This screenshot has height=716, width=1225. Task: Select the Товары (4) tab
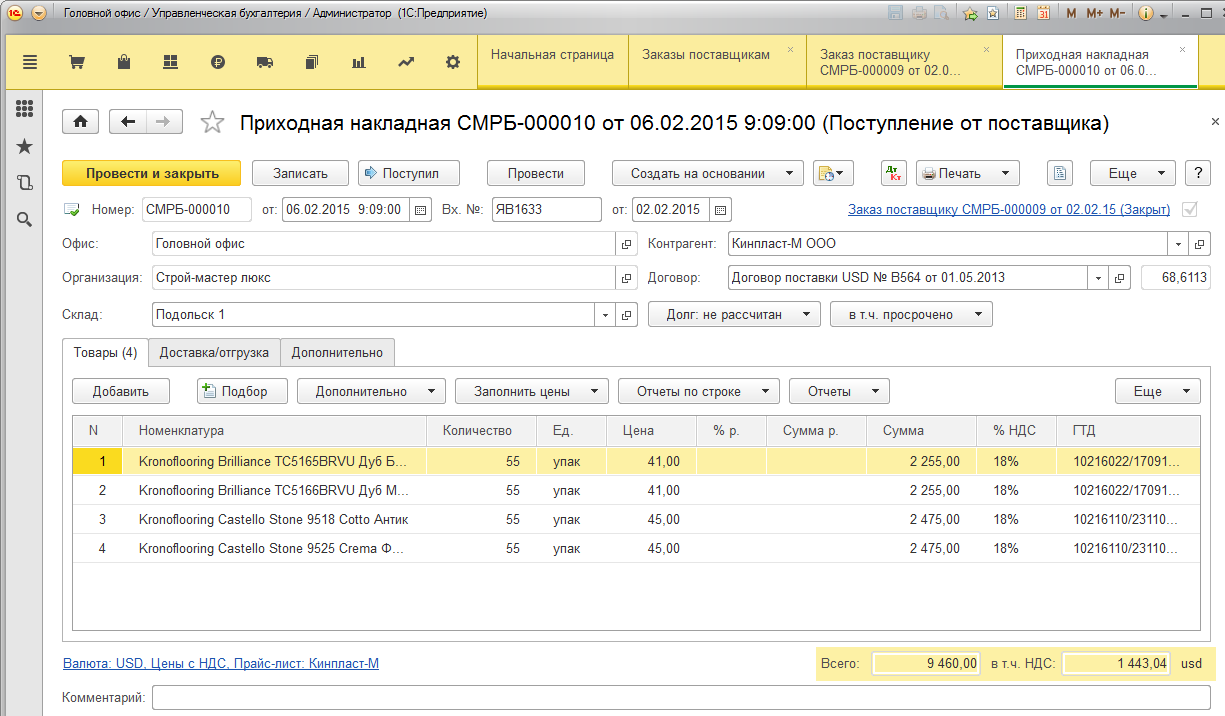pos(105,352)
